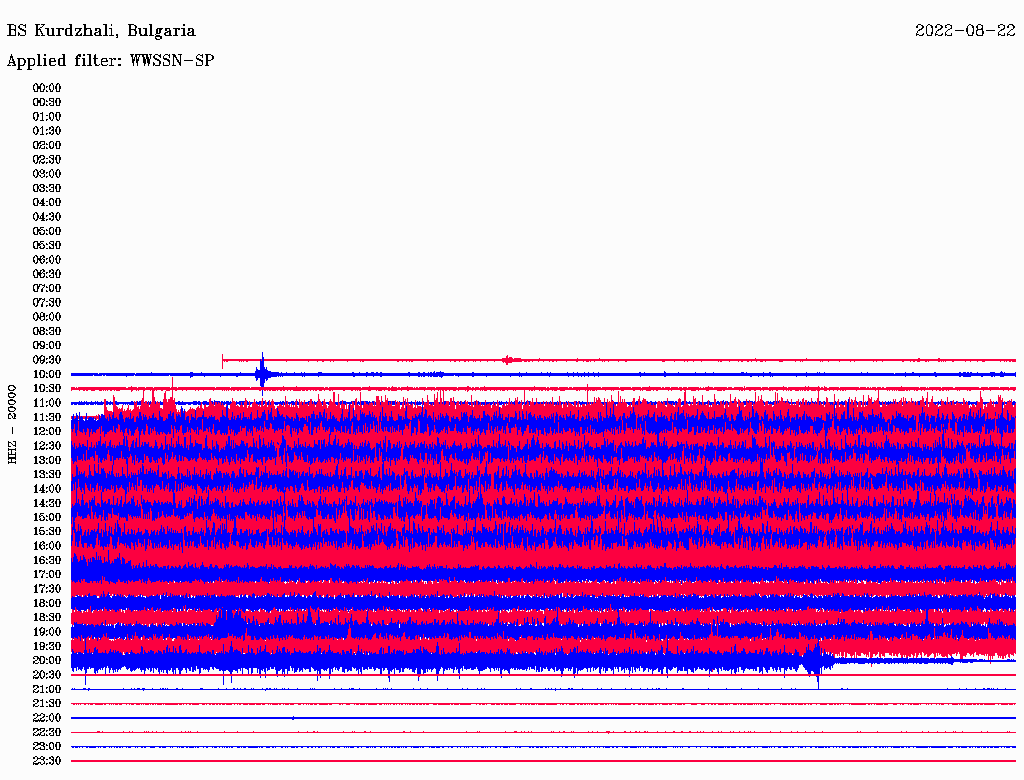Click the 21:00 time label

47,689
